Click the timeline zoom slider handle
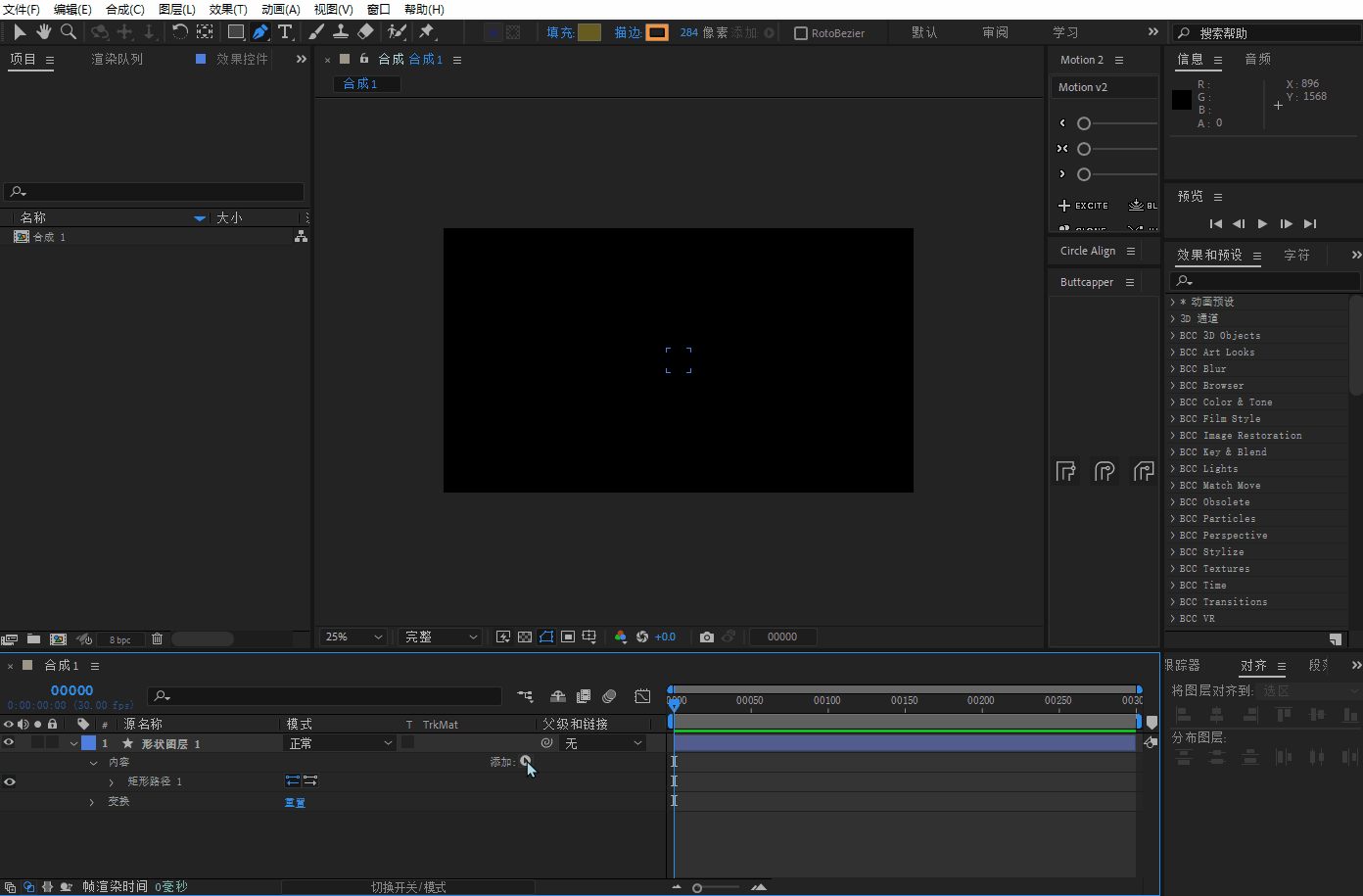Viewport: 1363px width, 896px height. [697, 888]
